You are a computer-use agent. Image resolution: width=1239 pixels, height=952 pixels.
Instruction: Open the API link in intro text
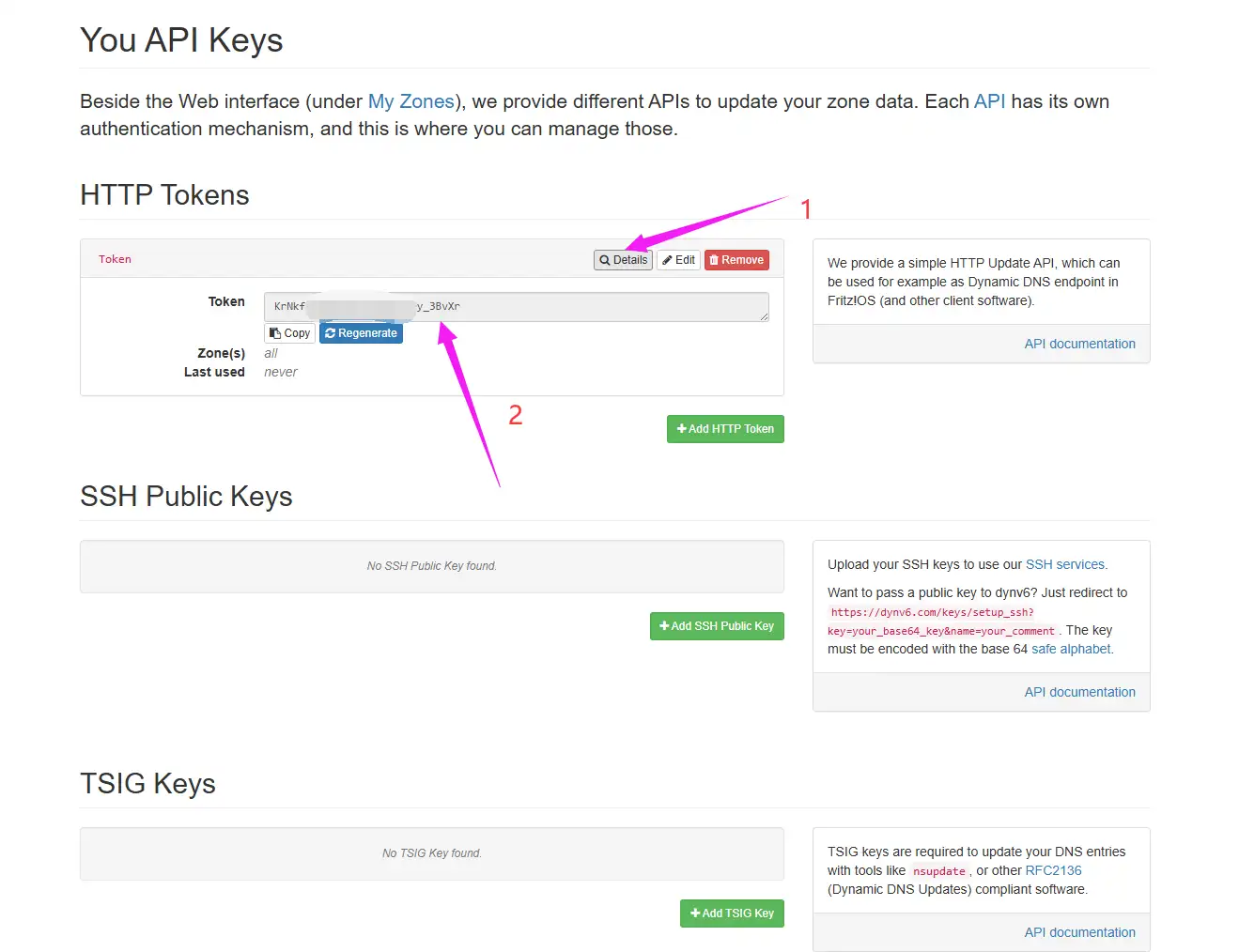(989, 101)
